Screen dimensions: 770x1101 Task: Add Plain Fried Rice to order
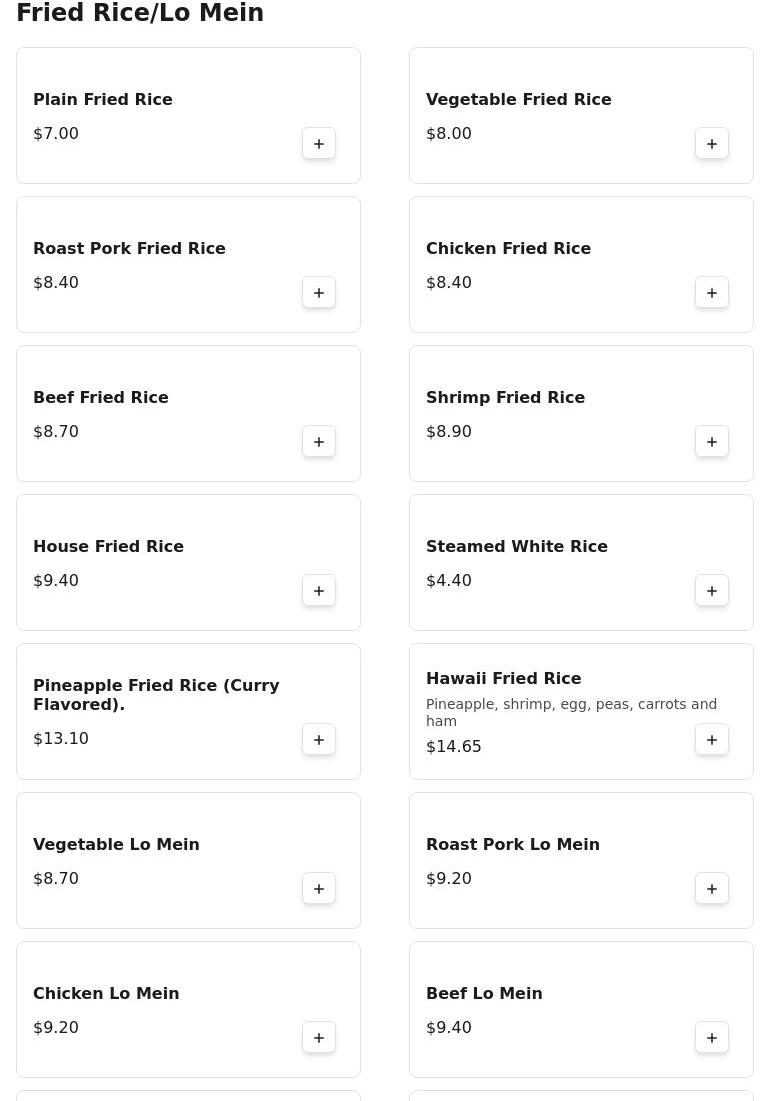coord(319,144)
